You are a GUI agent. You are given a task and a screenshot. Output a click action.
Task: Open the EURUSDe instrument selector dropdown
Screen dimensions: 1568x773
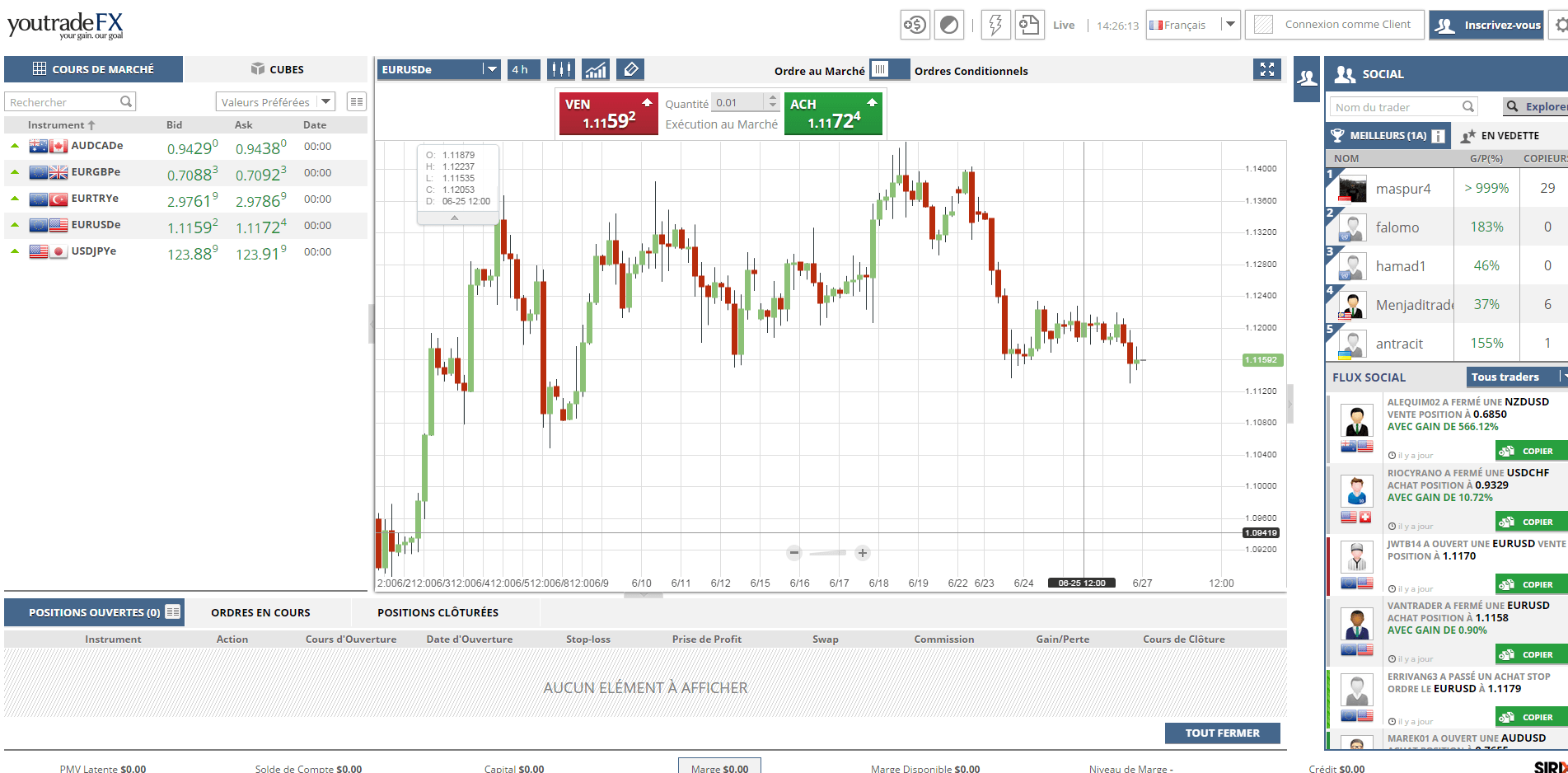tap(491, 69)
